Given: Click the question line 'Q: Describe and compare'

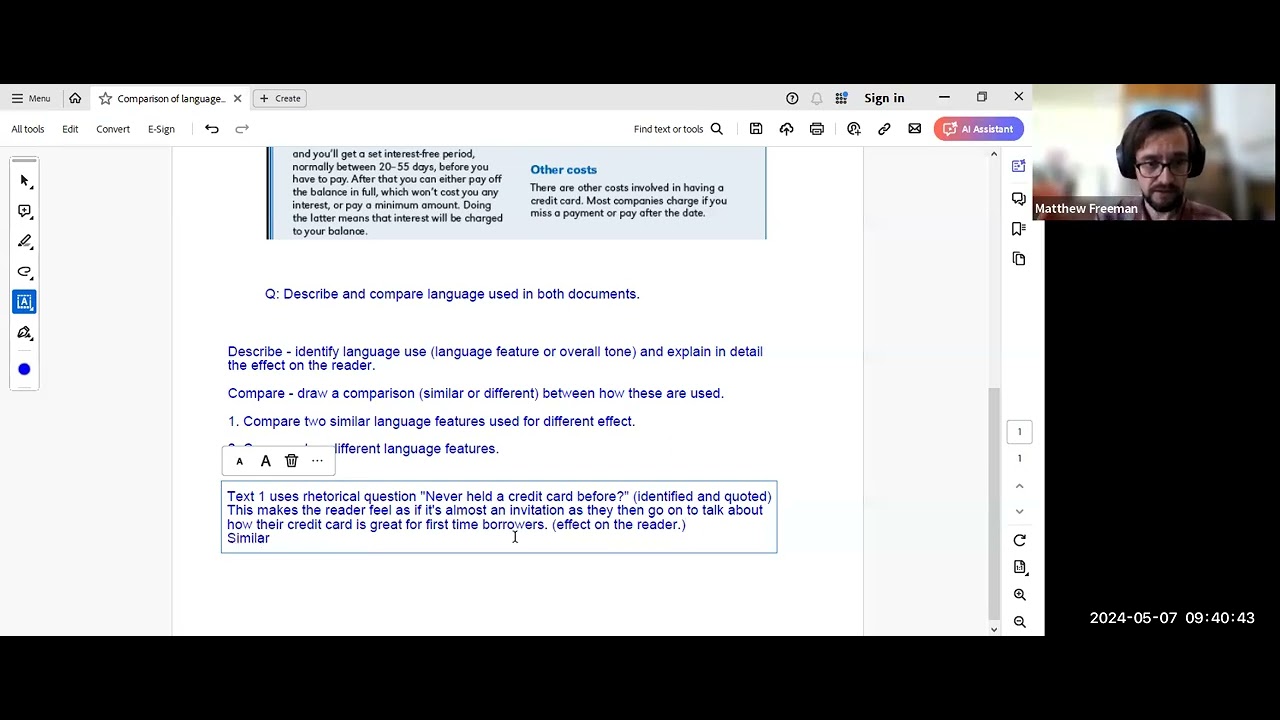Looking at the screenshot, I should (452, 294).
